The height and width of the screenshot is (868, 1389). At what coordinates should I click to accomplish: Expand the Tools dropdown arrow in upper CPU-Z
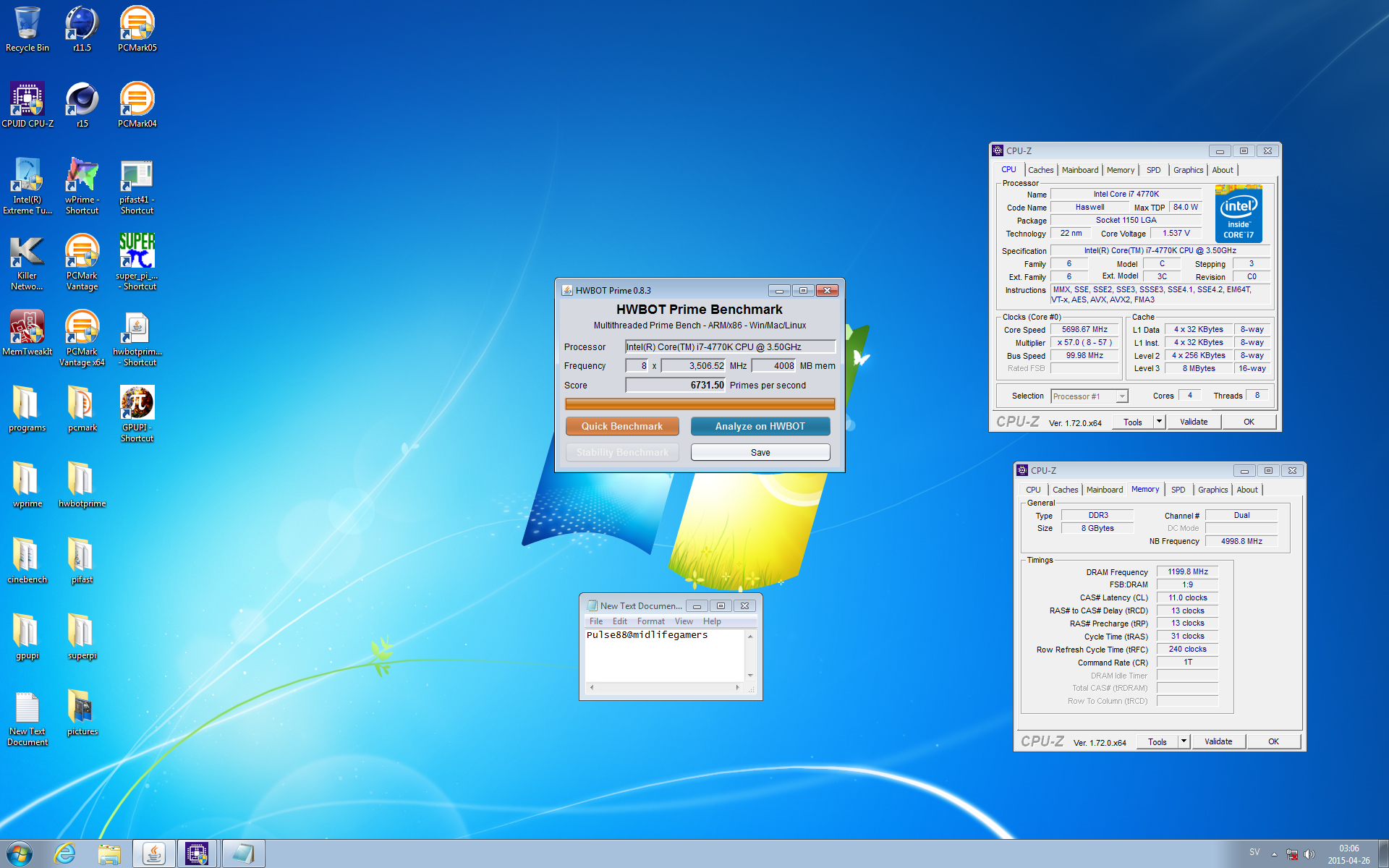[x=1159, y=422]
